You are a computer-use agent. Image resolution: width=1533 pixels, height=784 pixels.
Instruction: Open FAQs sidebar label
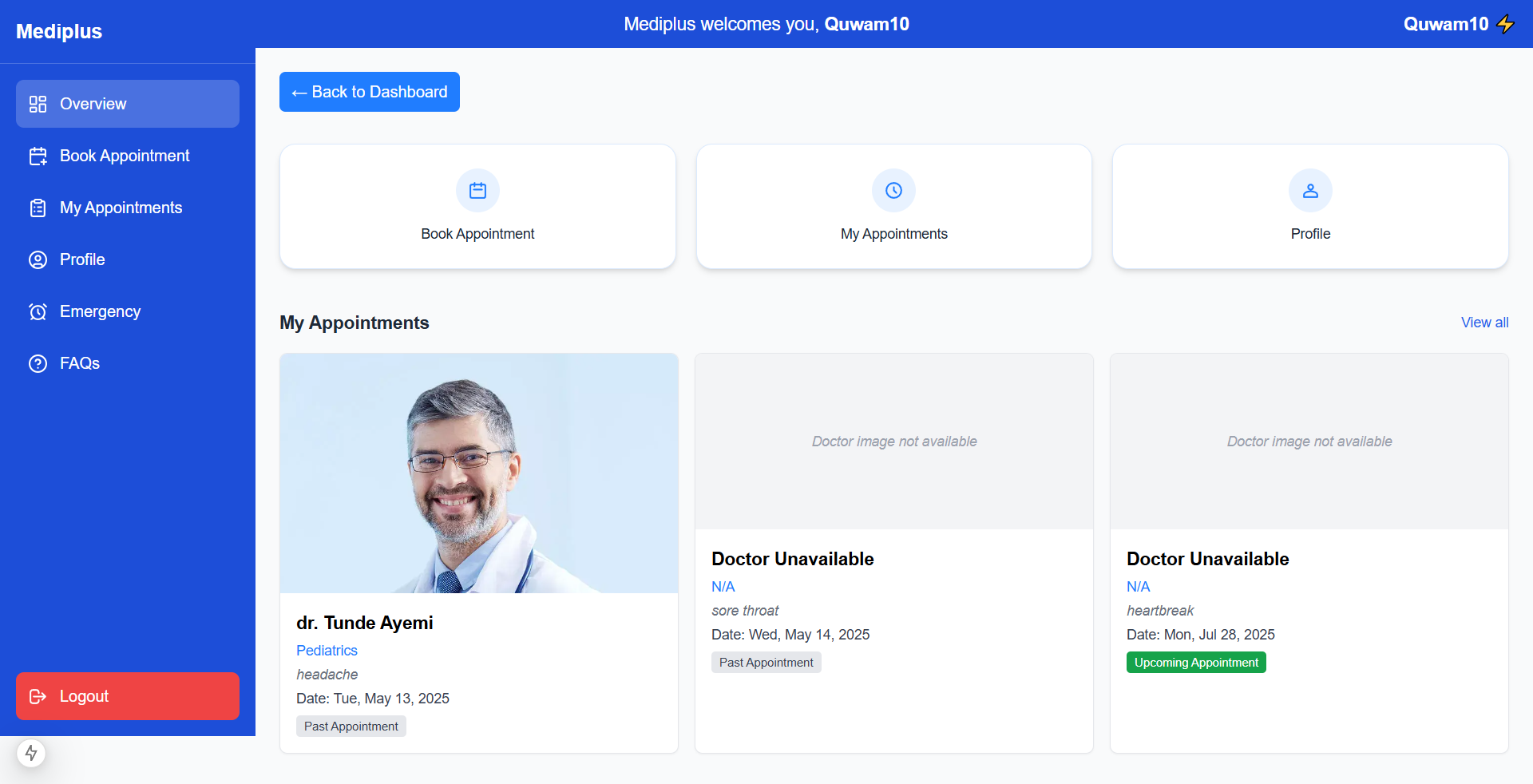coord(80,363)
